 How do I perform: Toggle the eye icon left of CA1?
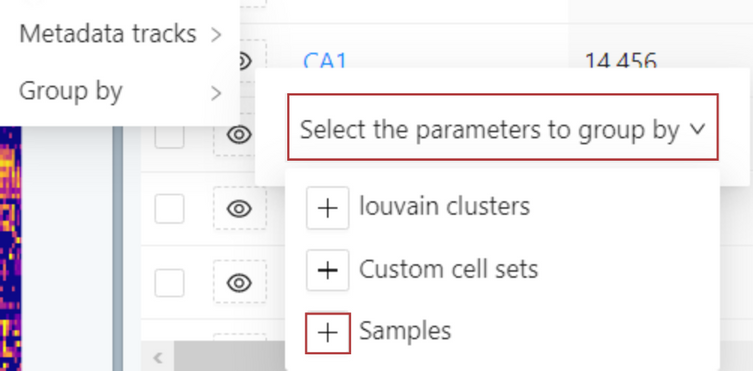coord(244,60)
